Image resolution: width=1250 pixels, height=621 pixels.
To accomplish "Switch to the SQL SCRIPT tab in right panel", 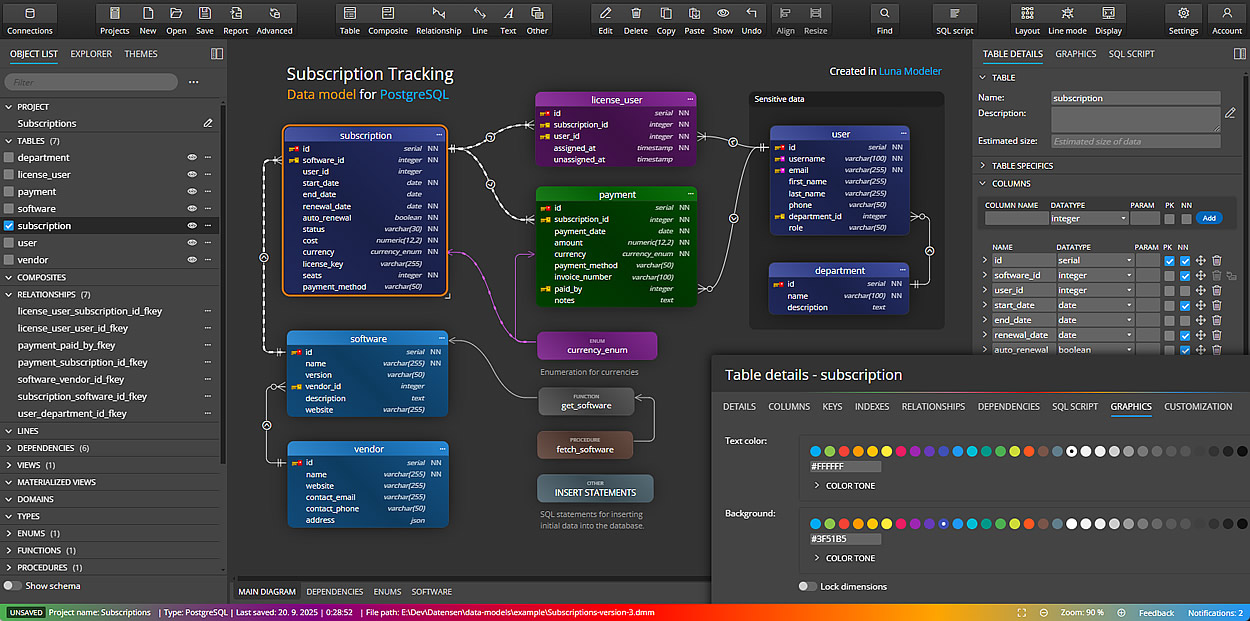I will coord(1131,54).
